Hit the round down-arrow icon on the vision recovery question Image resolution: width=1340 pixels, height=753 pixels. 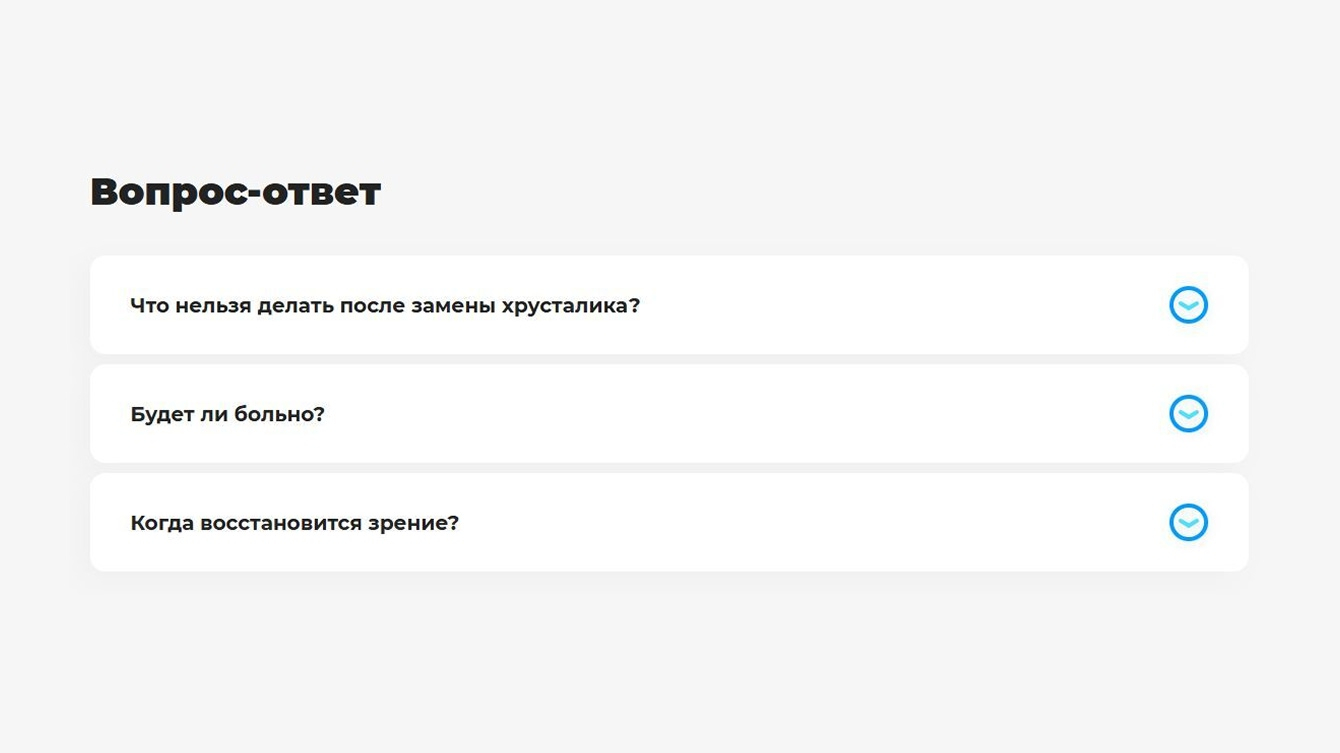coord(1188,522)
